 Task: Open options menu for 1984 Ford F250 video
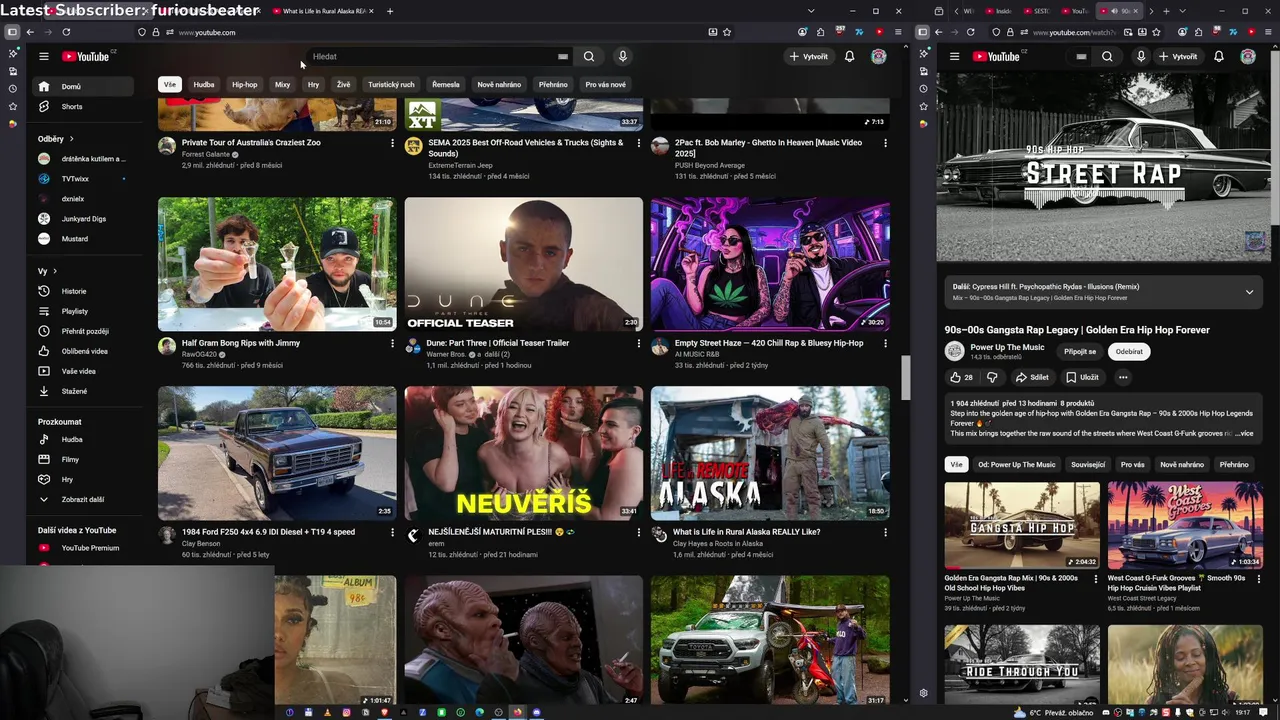pos(392,532)
